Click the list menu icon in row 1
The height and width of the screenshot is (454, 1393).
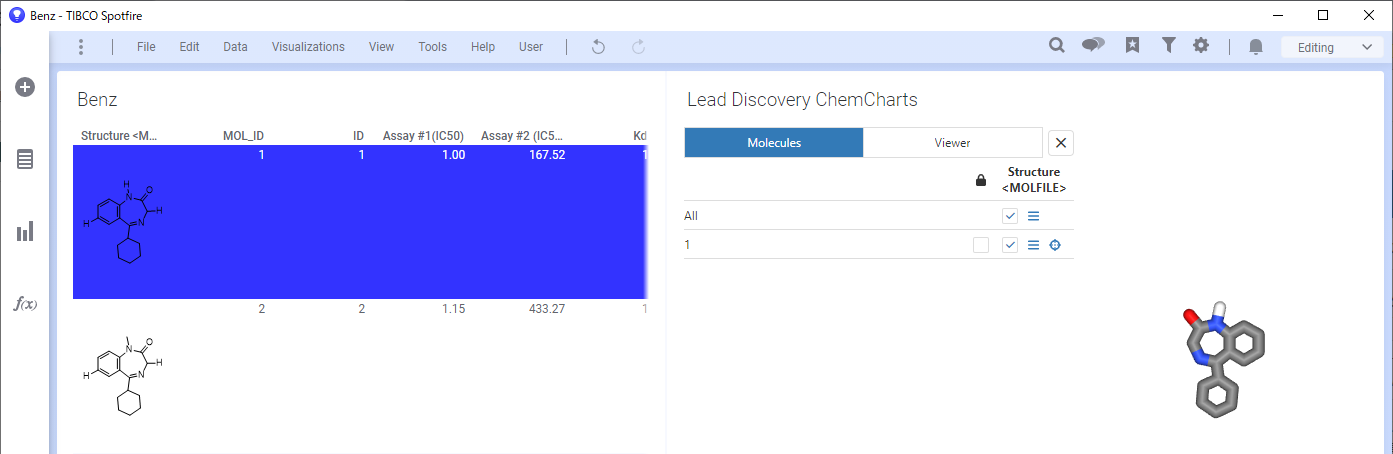click(1034, 245)
